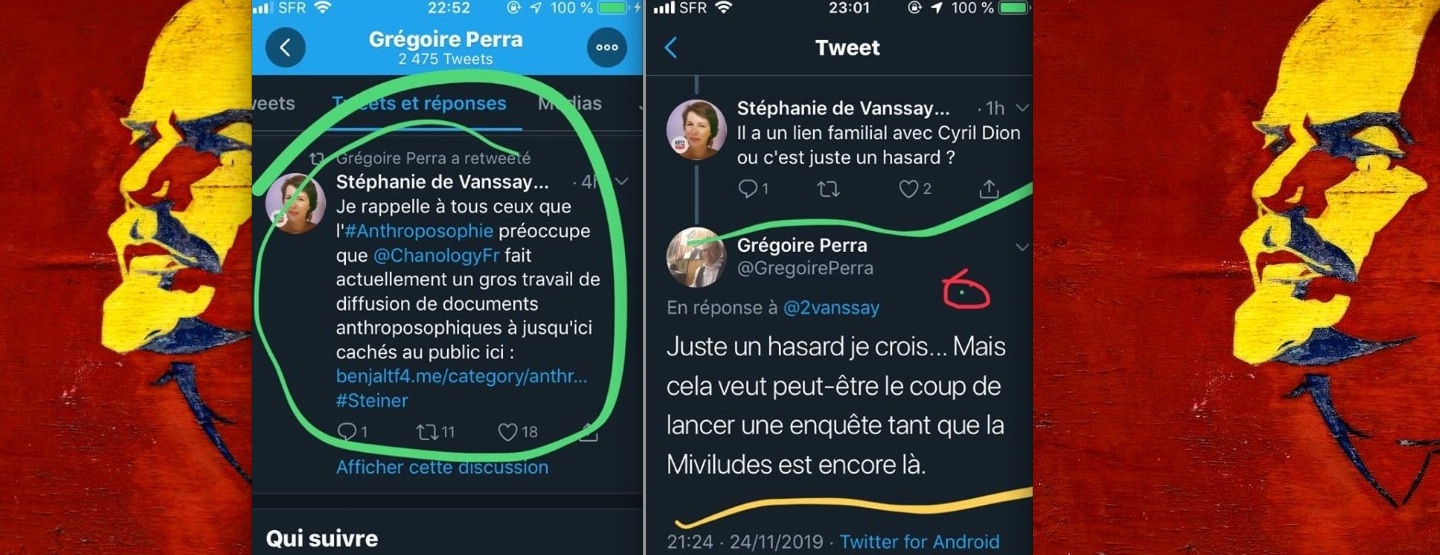Expand the menu chevron on the retweeted tweet
Screen dimensions: 1440x555
tap(621, 182)
